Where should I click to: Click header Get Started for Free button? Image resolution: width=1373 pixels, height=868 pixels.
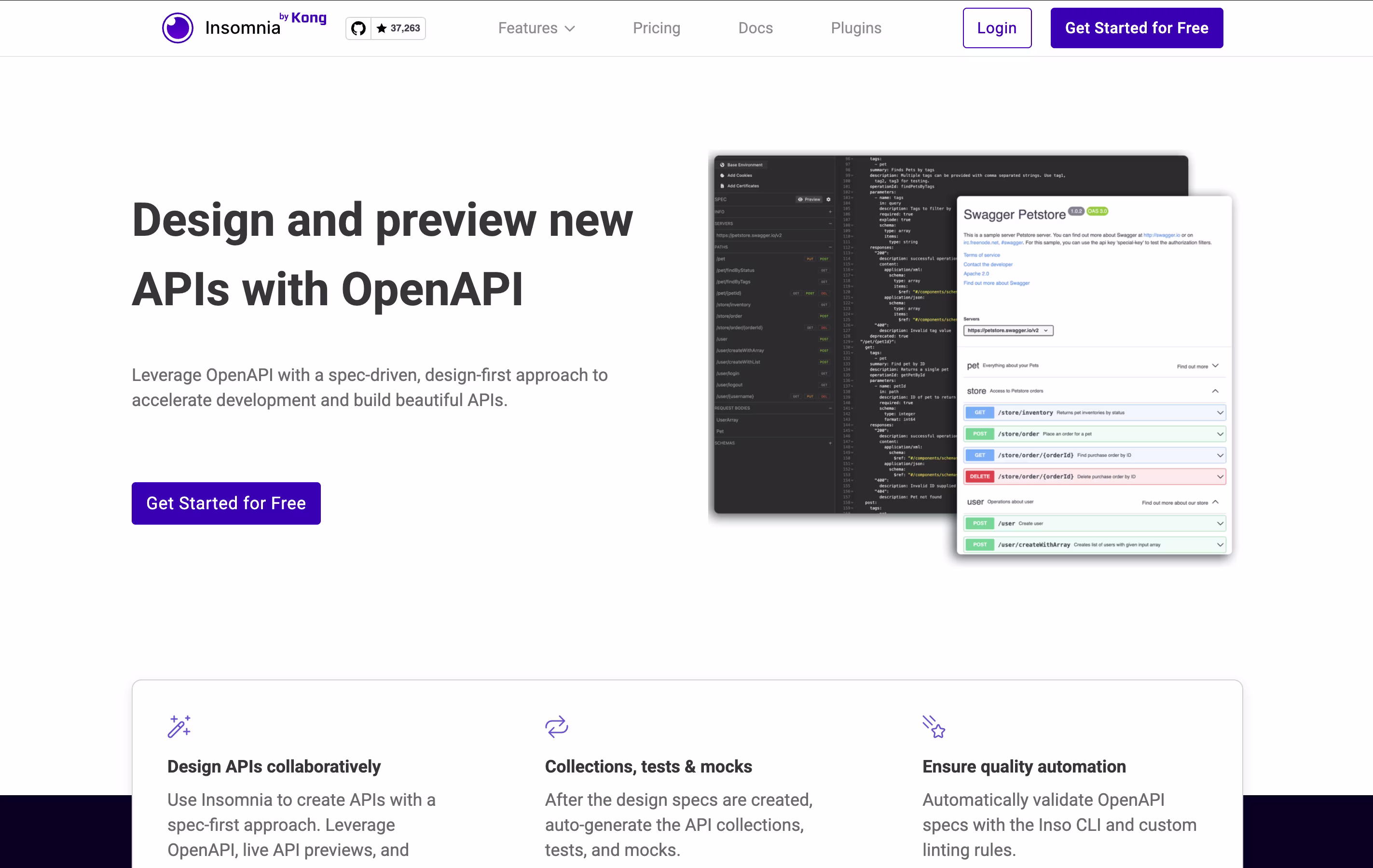1137,28
